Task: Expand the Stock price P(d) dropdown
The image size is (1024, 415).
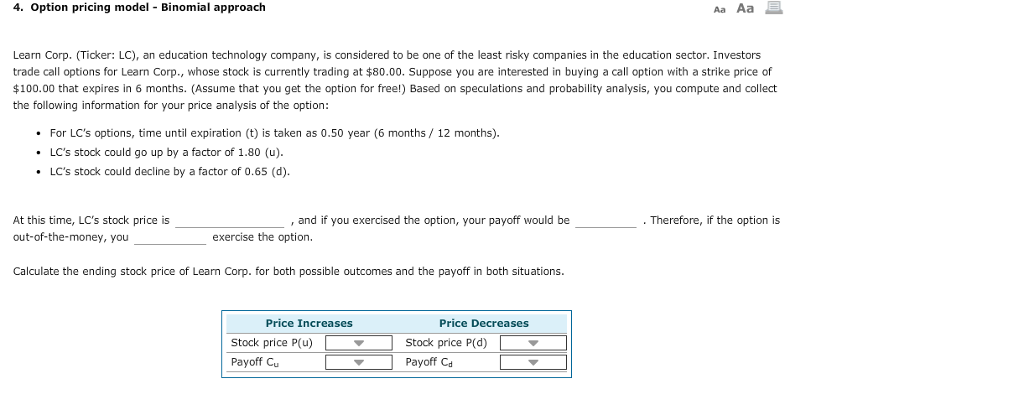Action: pos(533,342)
